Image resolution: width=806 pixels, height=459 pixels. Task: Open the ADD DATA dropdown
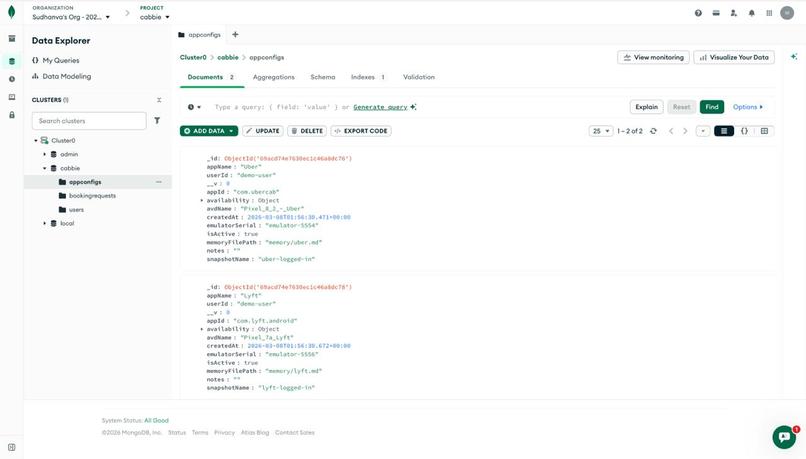point(209,131)
